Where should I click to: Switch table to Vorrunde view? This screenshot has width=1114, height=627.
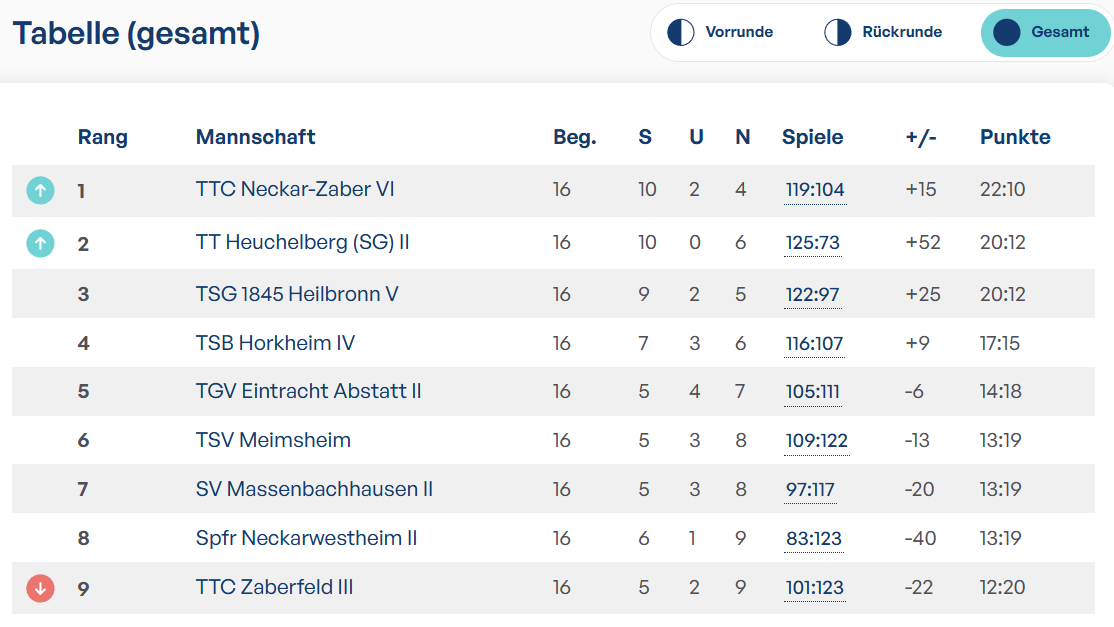[x=720, y=32]
